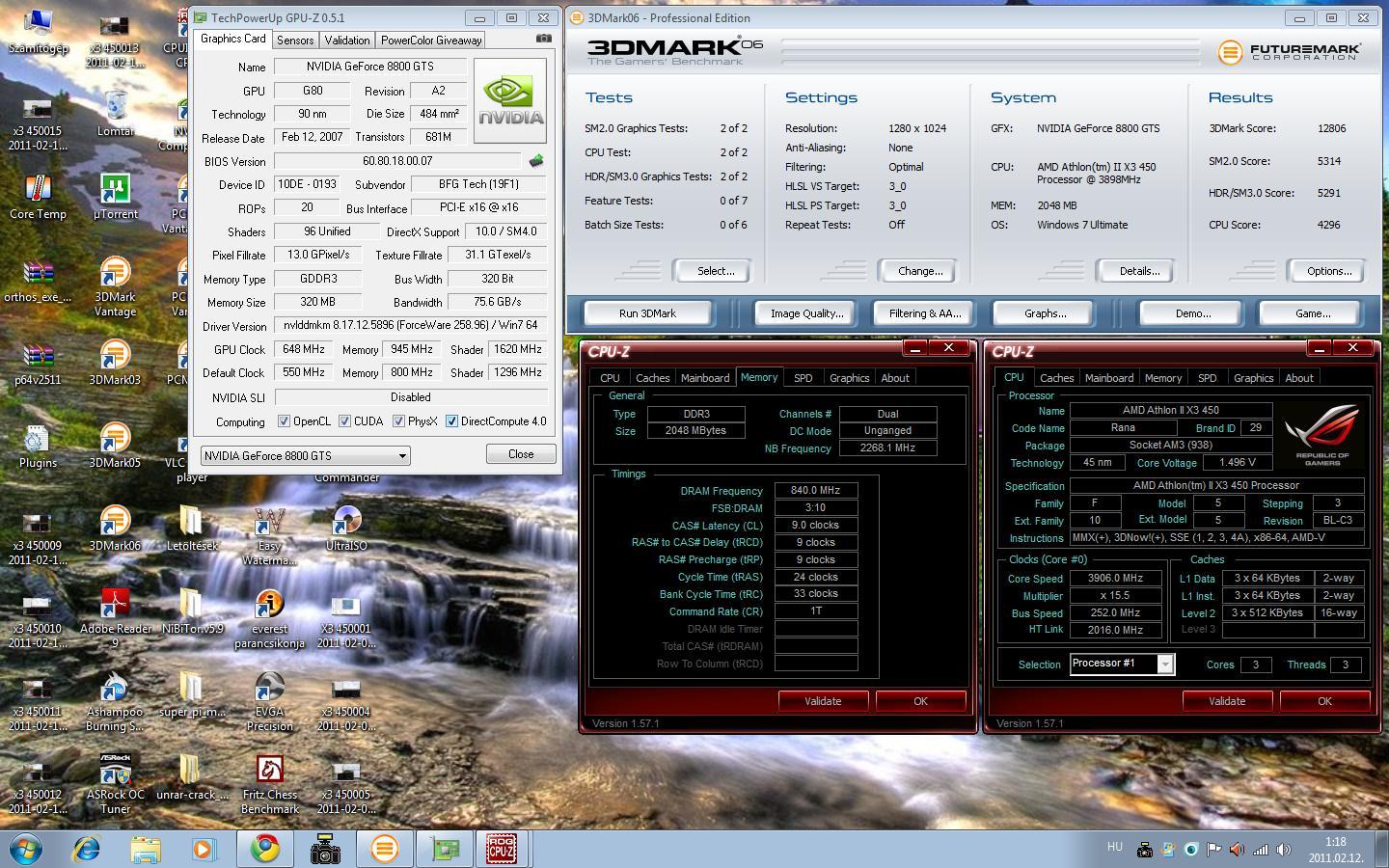The image size is (1389, 868).
Task: Open the 3DMark05 desktop shortcut
Action: 115,446
